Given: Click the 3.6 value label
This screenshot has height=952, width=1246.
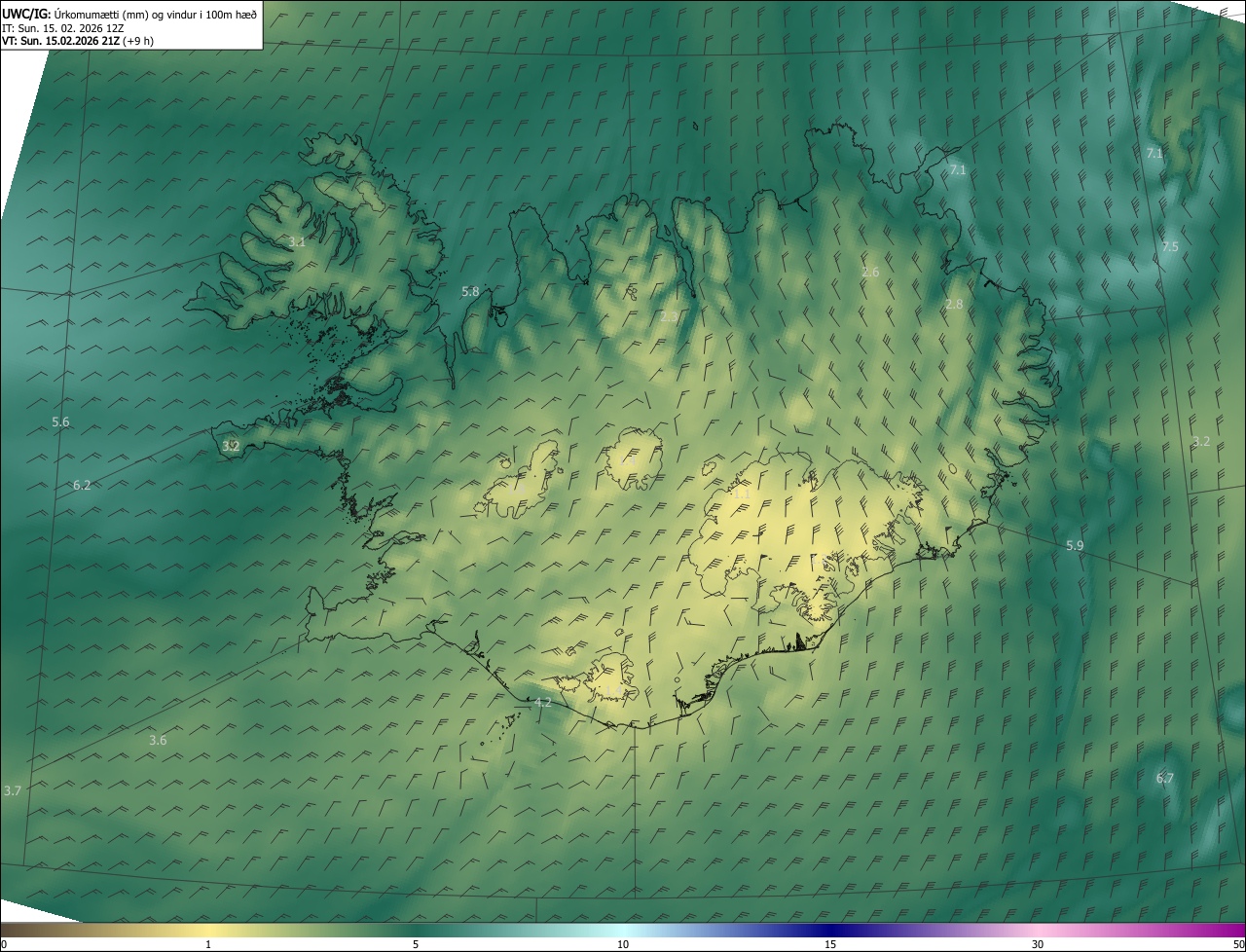Looking at the screenshot, I should pyautogui.click(x=158, y=741).
